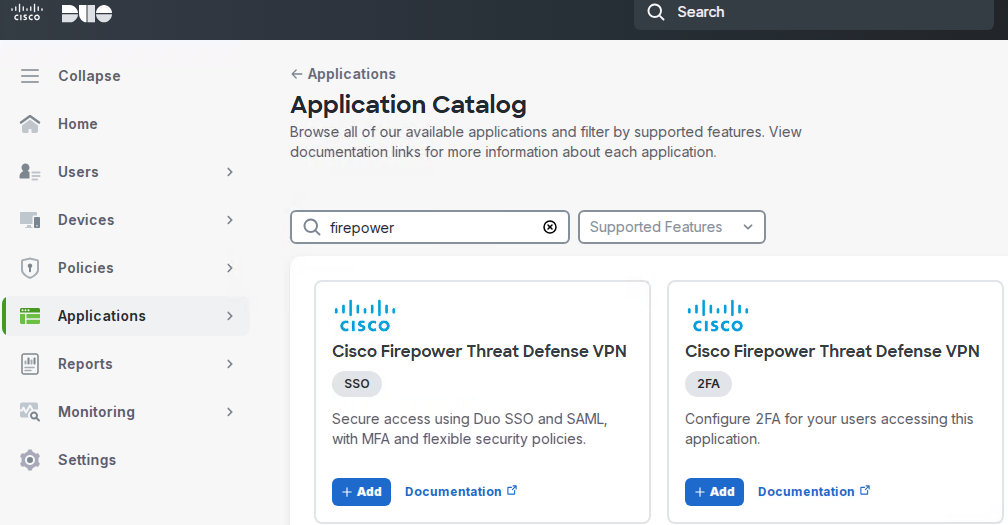The height and width of the screenshot is (525, 1008).
Task: Go back via the Applications breadcrumb link
Action: coord(352,74)
